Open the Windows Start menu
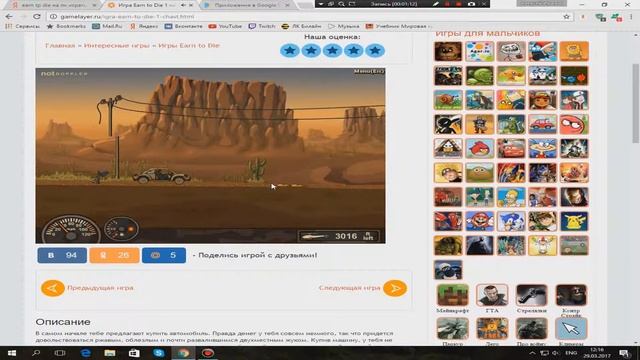Viewport: 640px width, 360px height. click(x=12, y=353)
